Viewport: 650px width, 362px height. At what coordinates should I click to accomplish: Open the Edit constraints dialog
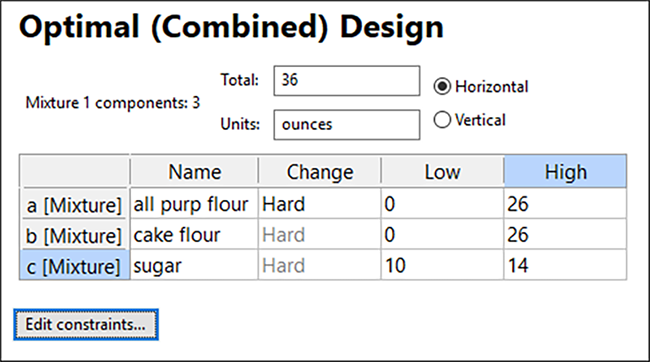86,324
